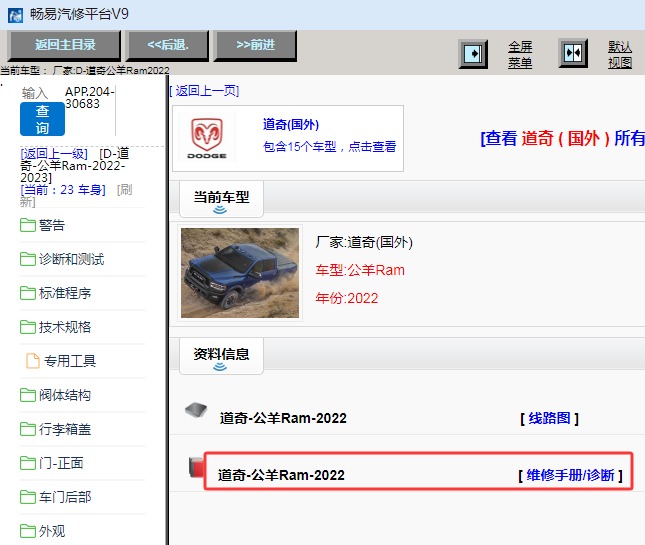
Task: Select the 默认视图 link
Action: click(620, 54)
